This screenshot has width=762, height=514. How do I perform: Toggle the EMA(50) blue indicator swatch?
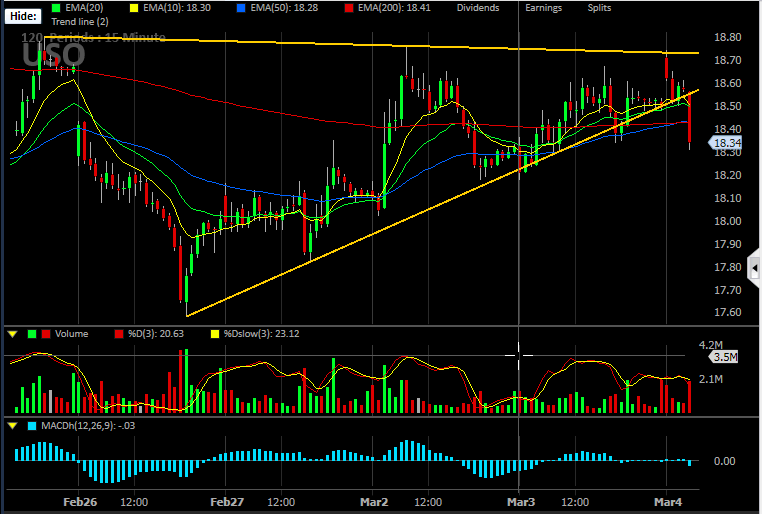[242, 8]
